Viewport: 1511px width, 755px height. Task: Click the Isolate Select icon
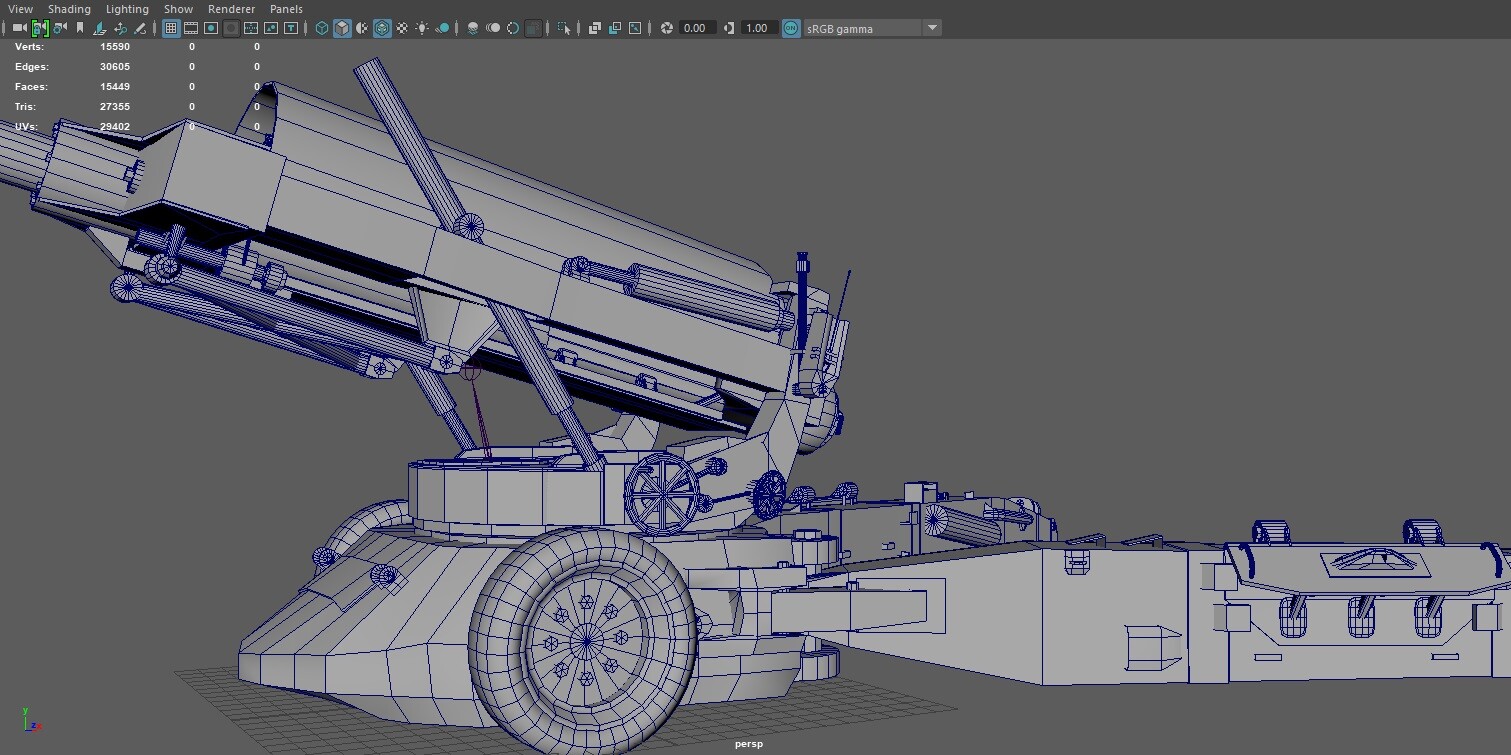565,28
